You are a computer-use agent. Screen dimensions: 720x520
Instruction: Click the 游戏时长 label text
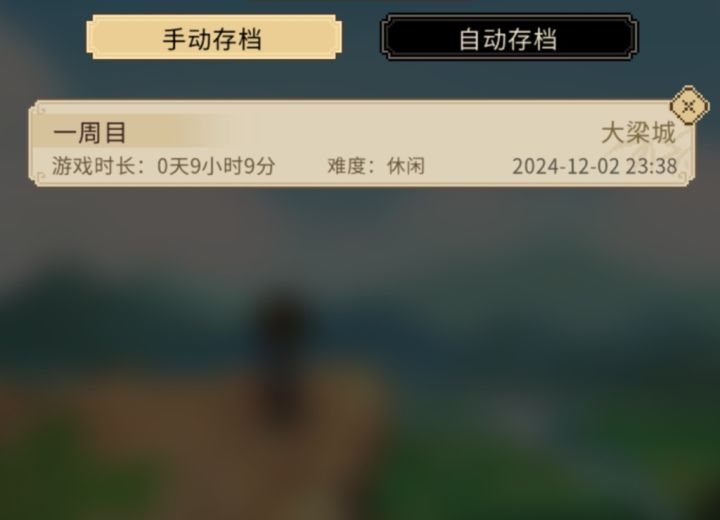93,166
